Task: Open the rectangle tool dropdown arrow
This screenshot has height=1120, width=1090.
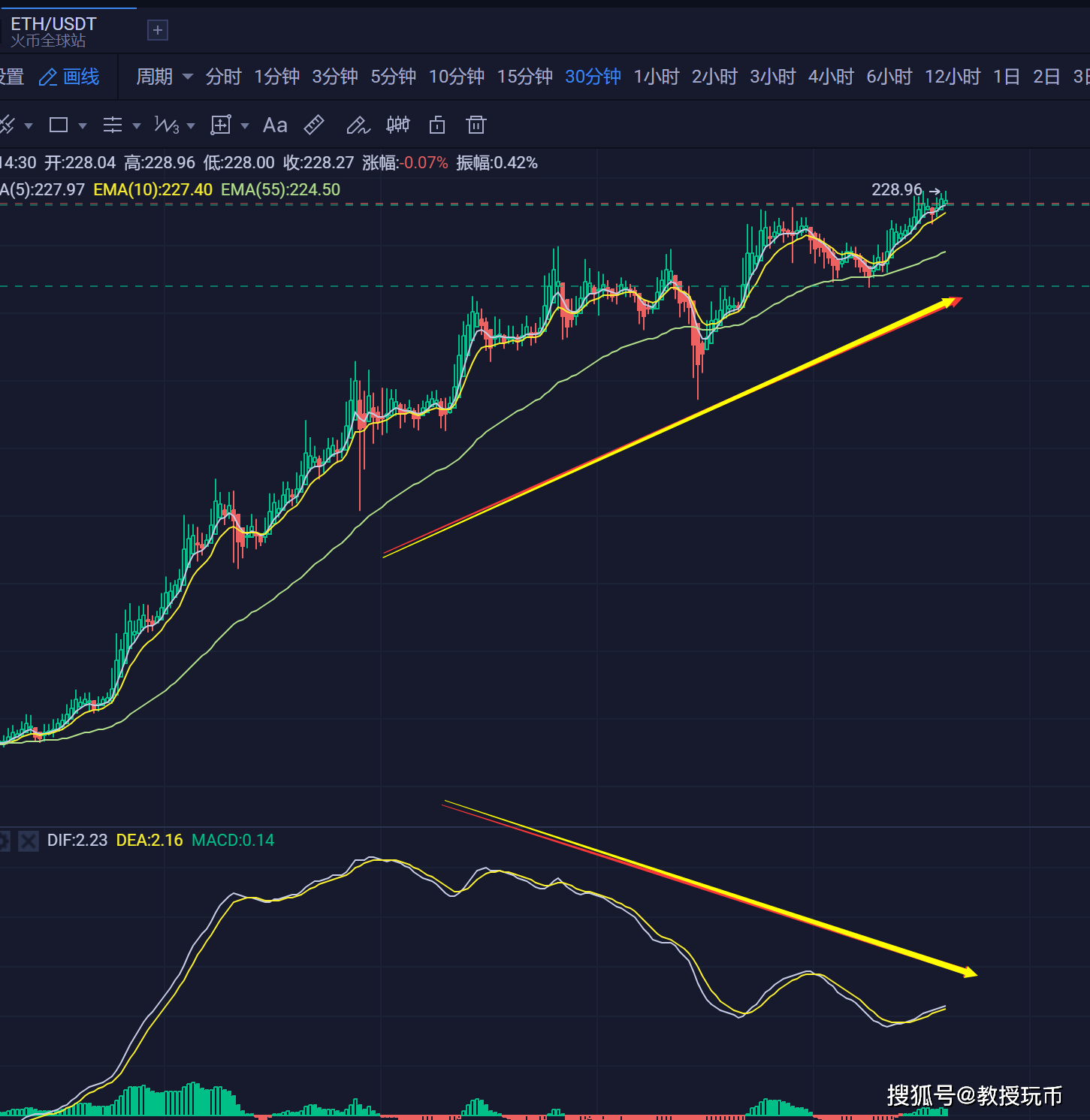Action: (x=83, y=125)
